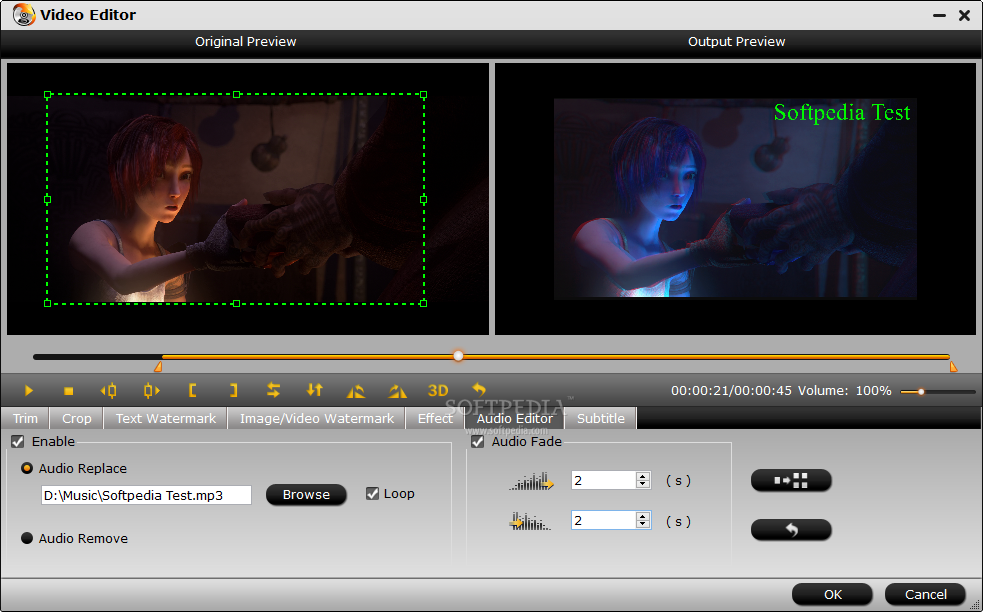Click the fade-out waveform icon
Viewport: 983px width, 612px height.
(530, 521)
